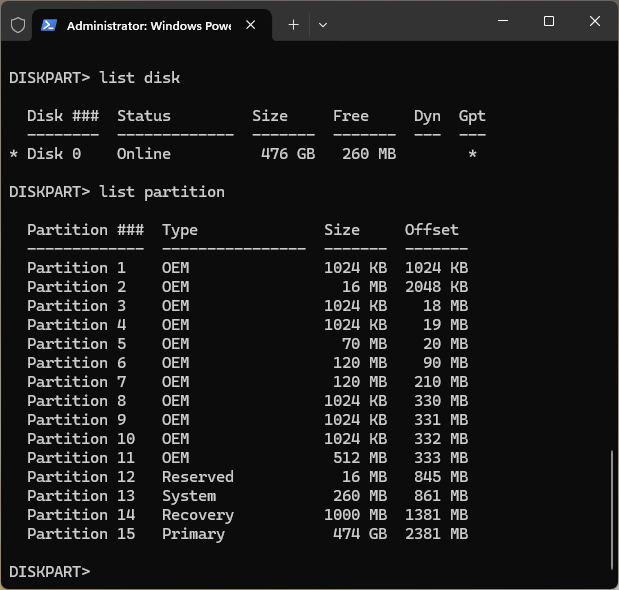This screenshot has height=590, width=619.
Task: Select the Administrator: Windows PowerShell tab
Action: click(152, 26)
